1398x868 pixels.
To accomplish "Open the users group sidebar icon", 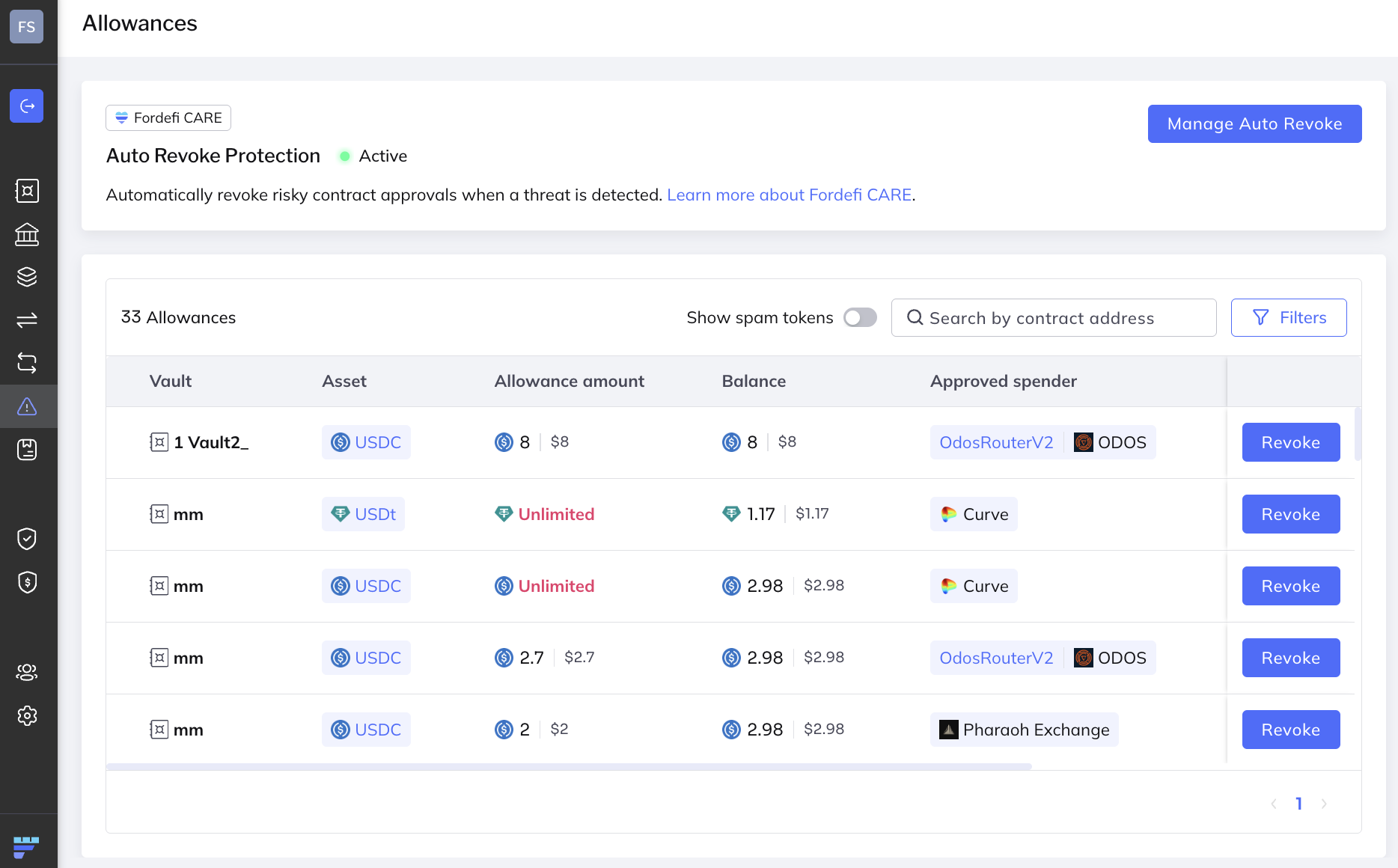I will click(x=27, y=672).
